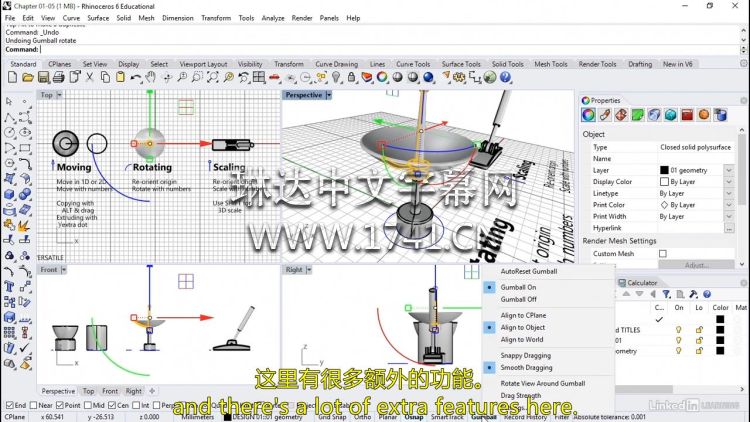Screen dimensions: 750x422
Task: Toggle the Int osnap checkbox
Action: [x=136, y=405]
